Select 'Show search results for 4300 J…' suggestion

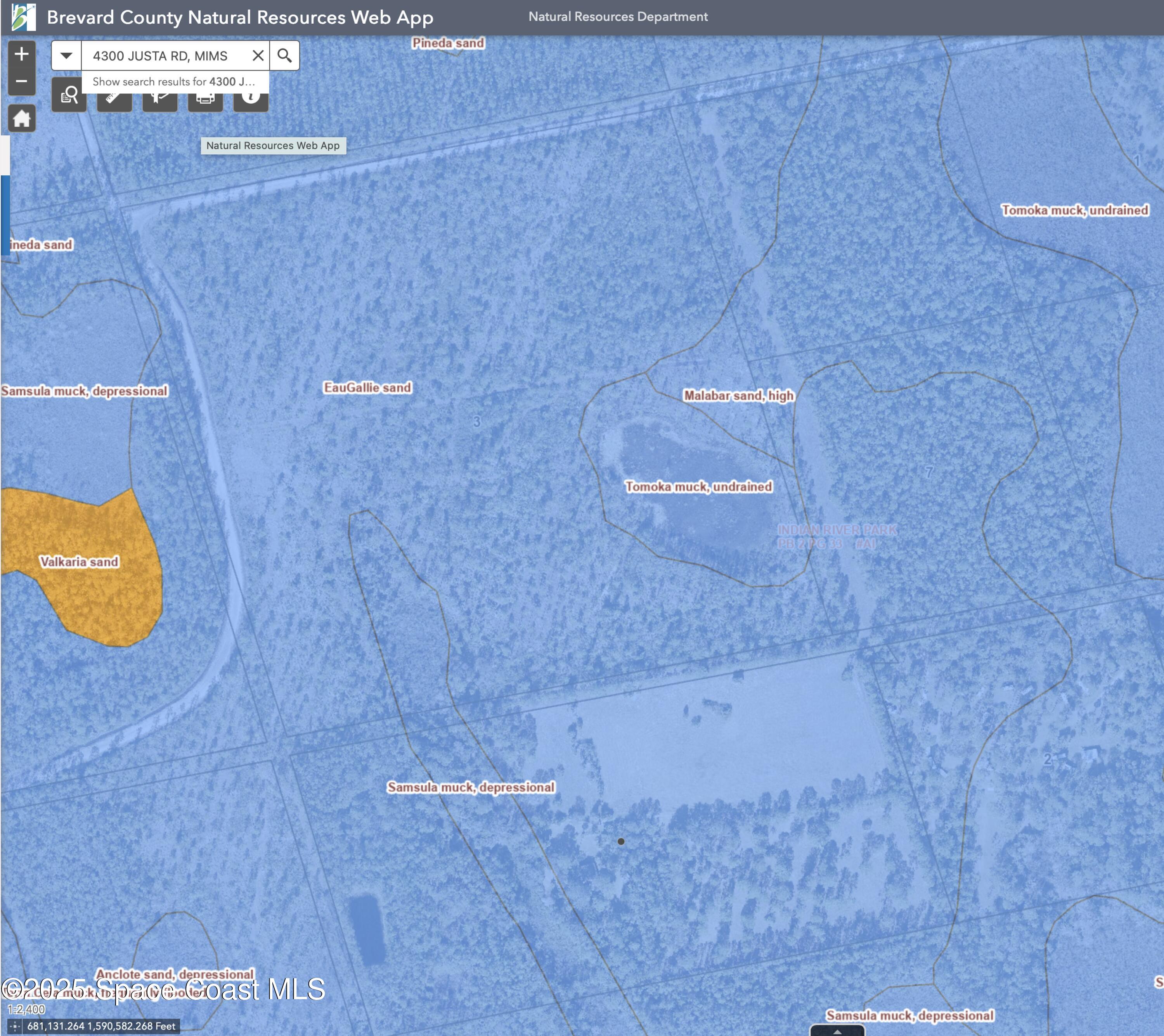[x=174, y=81]
